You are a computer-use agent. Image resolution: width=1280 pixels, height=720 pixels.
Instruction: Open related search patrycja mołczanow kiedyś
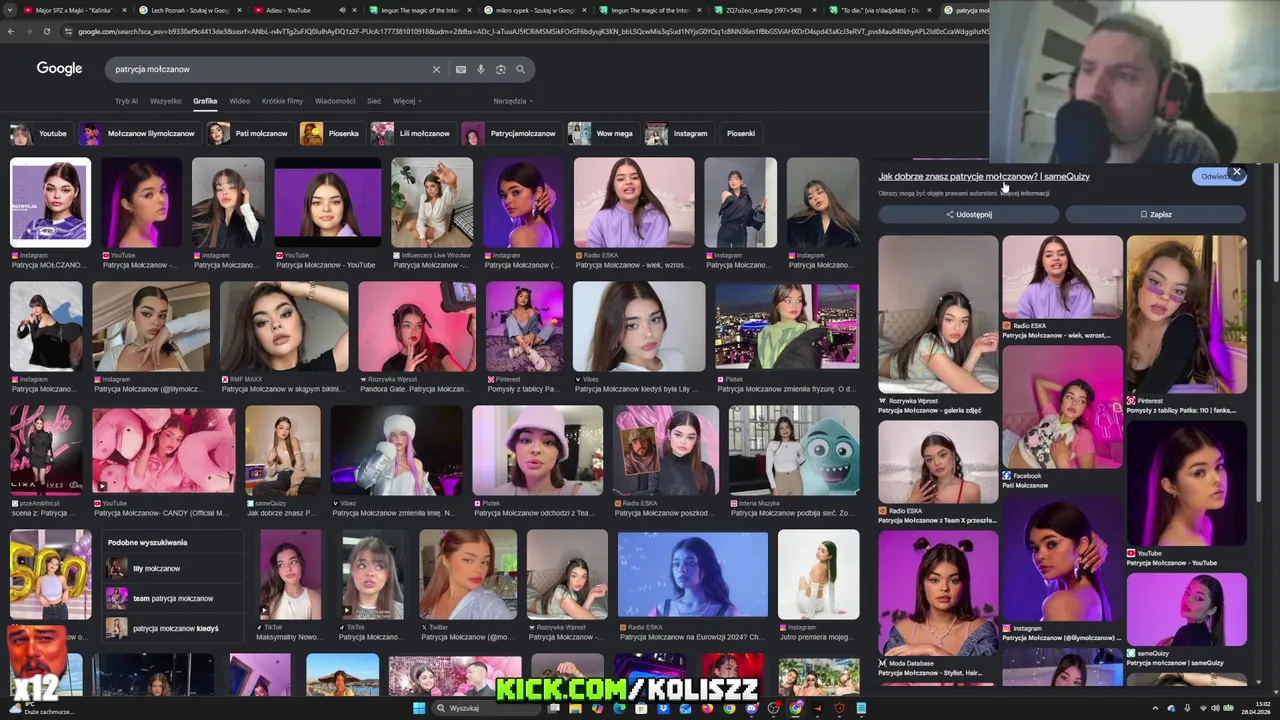coord(174,628)
